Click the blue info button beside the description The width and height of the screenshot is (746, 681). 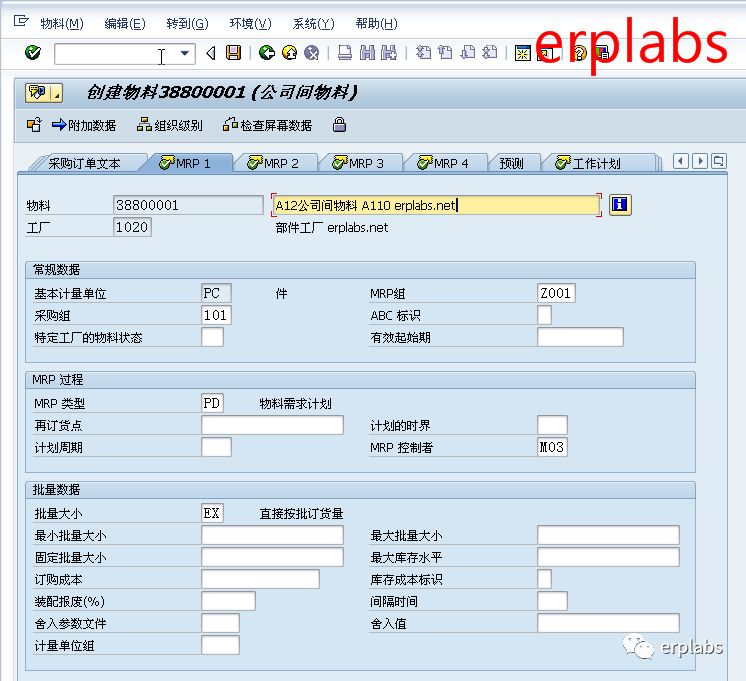pos(620,205)
